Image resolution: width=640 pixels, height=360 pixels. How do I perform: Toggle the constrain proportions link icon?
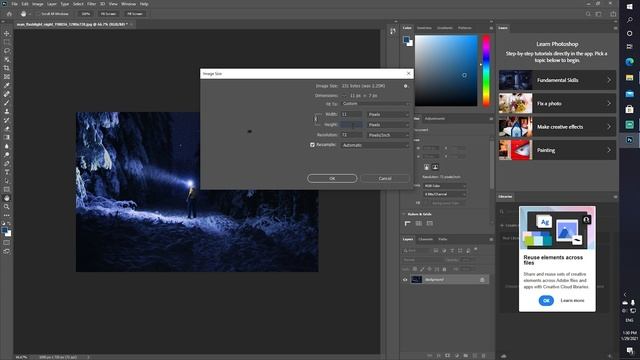pos(316,119)
